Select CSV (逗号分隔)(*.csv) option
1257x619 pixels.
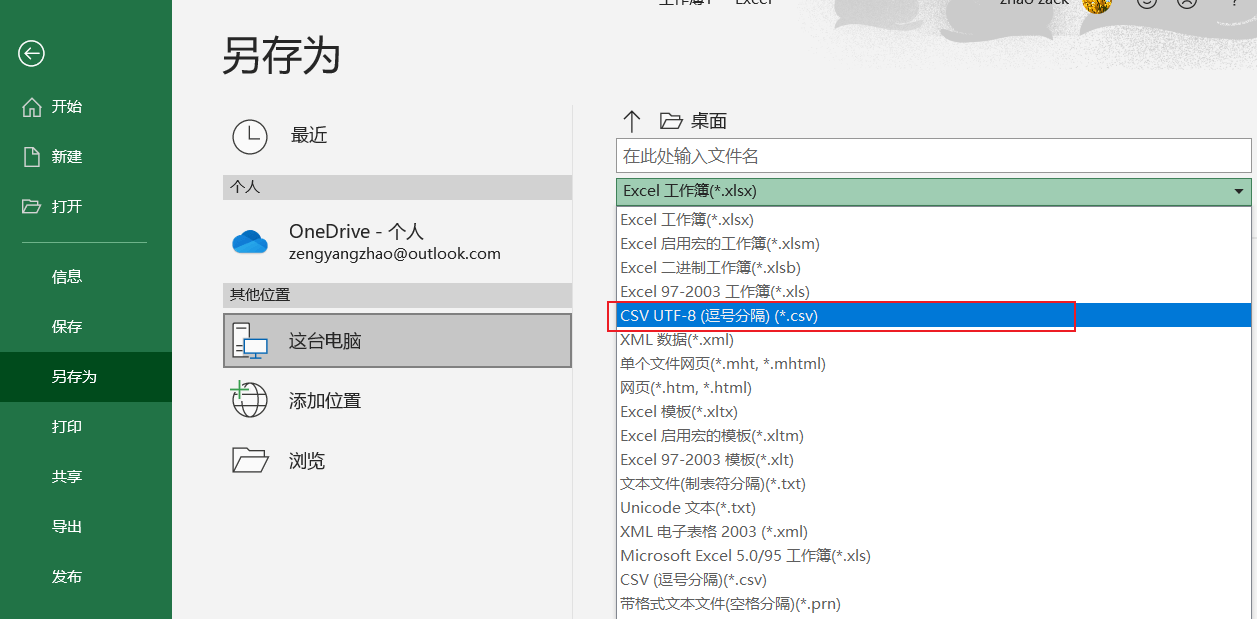[933, 579]
